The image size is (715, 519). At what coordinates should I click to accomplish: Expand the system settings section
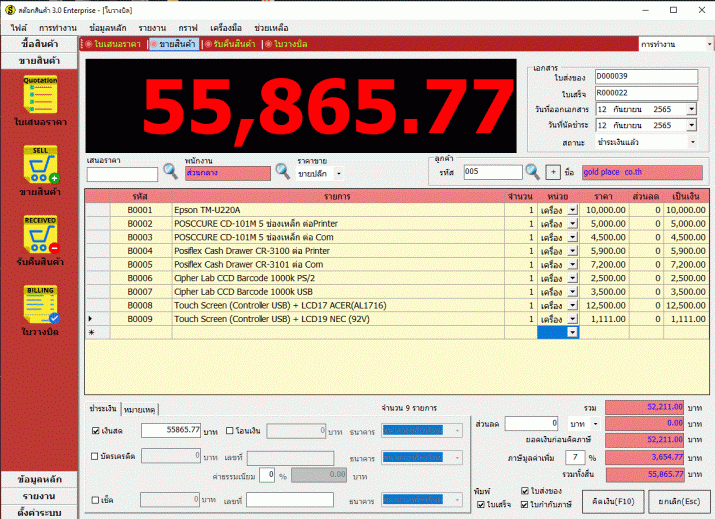click(40, 512)
